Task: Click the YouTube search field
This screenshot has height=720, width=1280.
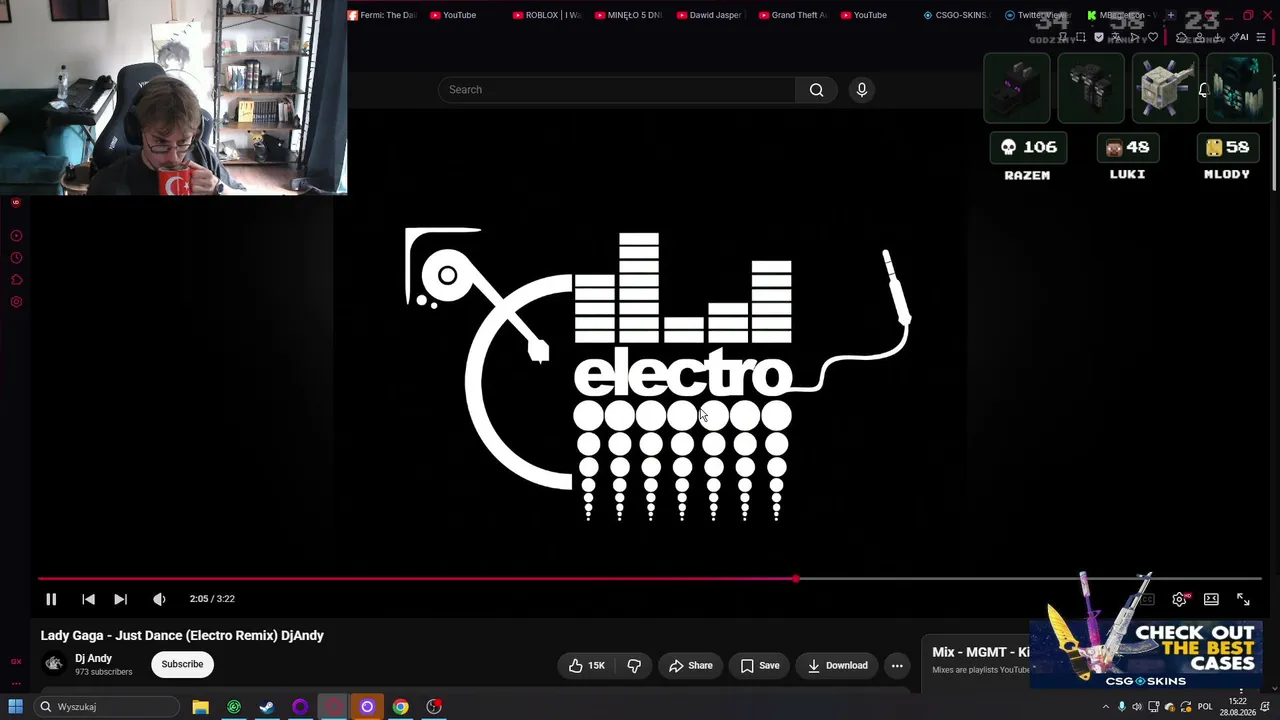Action: (616, 90)
